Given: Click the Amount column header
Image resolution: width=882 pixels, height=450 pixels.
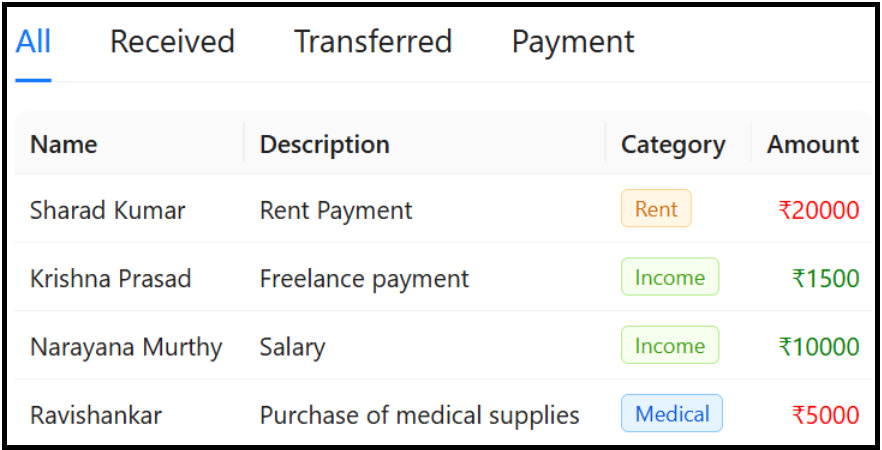Looking at the screenshot, I should tap(813, 144).
